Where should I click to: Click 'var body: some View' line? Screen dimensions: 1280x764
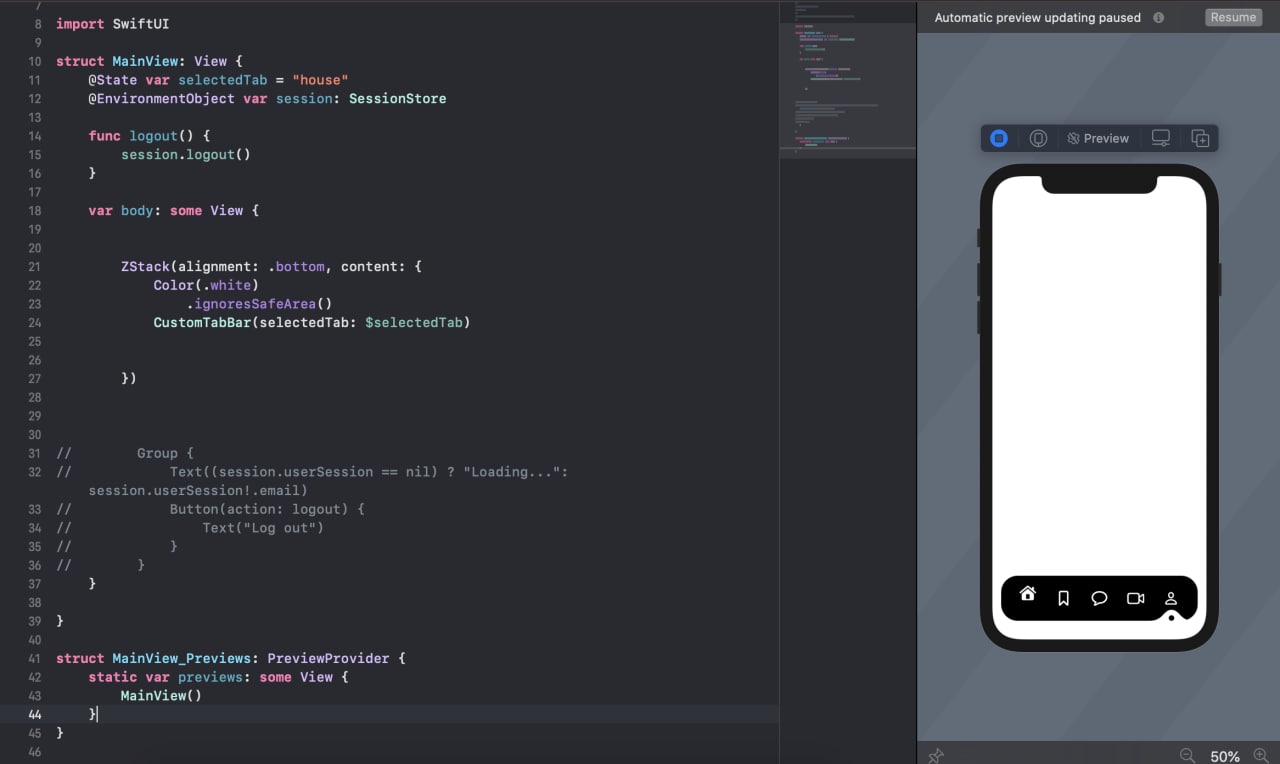tap(173, 211)
